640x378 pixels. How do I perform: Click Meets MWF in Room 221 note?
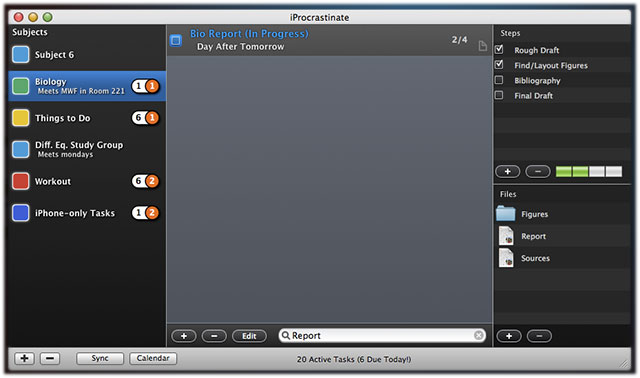coord(81,91)
